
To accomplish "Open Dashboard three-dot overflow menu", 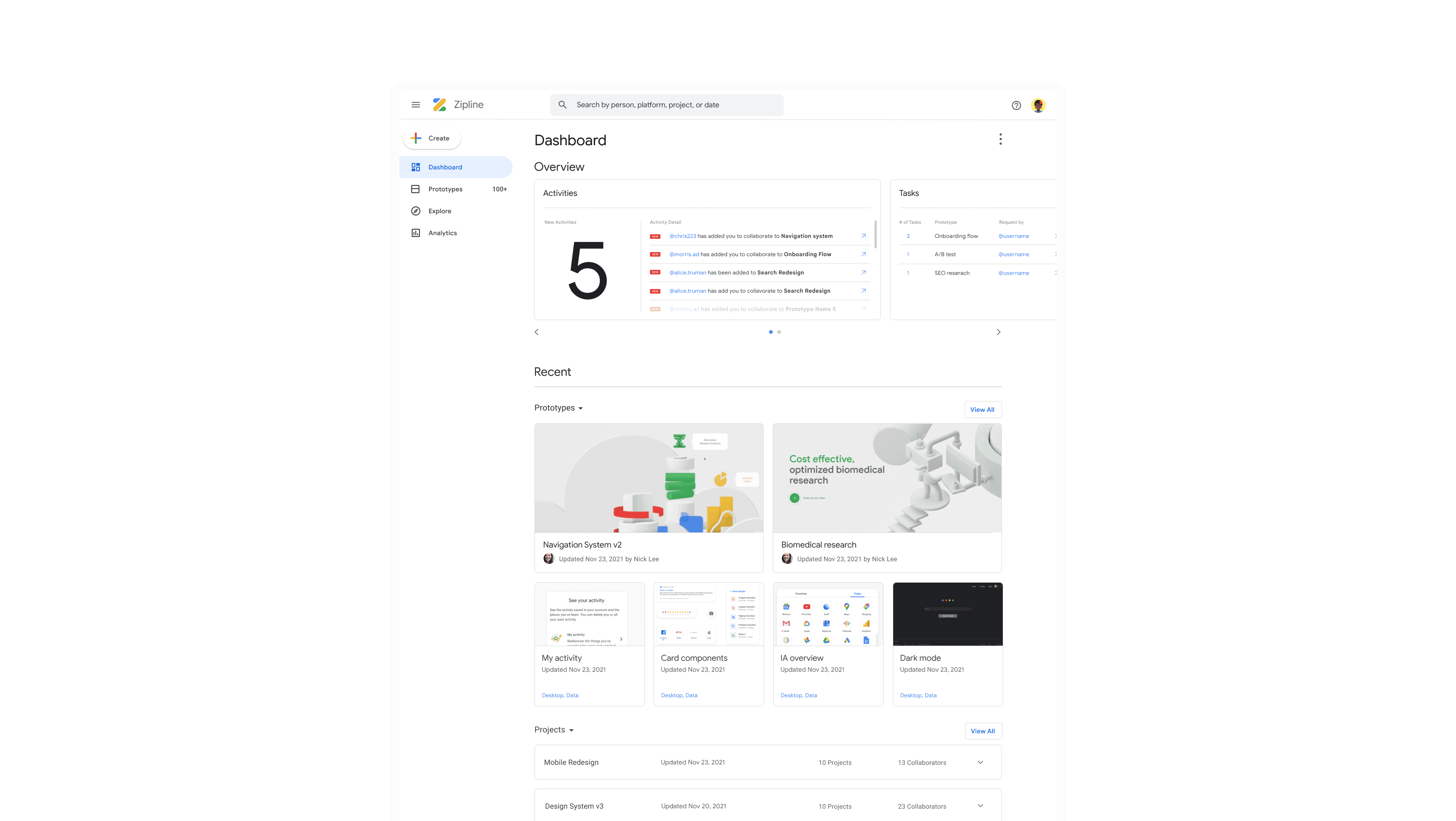I will click(x=1000, y=139).
